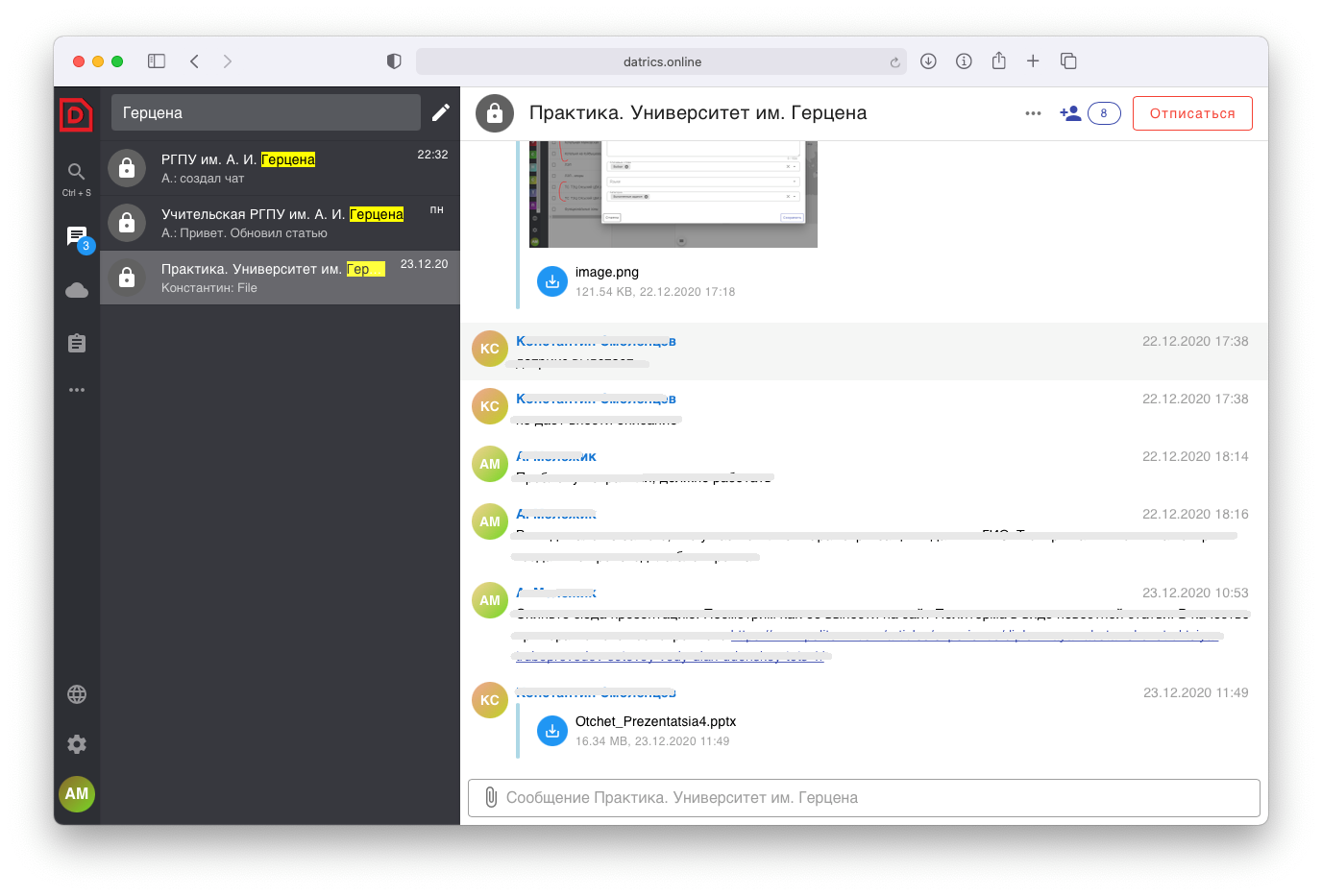Open the cloud storage icon
Viewport: 1322px width, 896px height.
coord(77,290)
